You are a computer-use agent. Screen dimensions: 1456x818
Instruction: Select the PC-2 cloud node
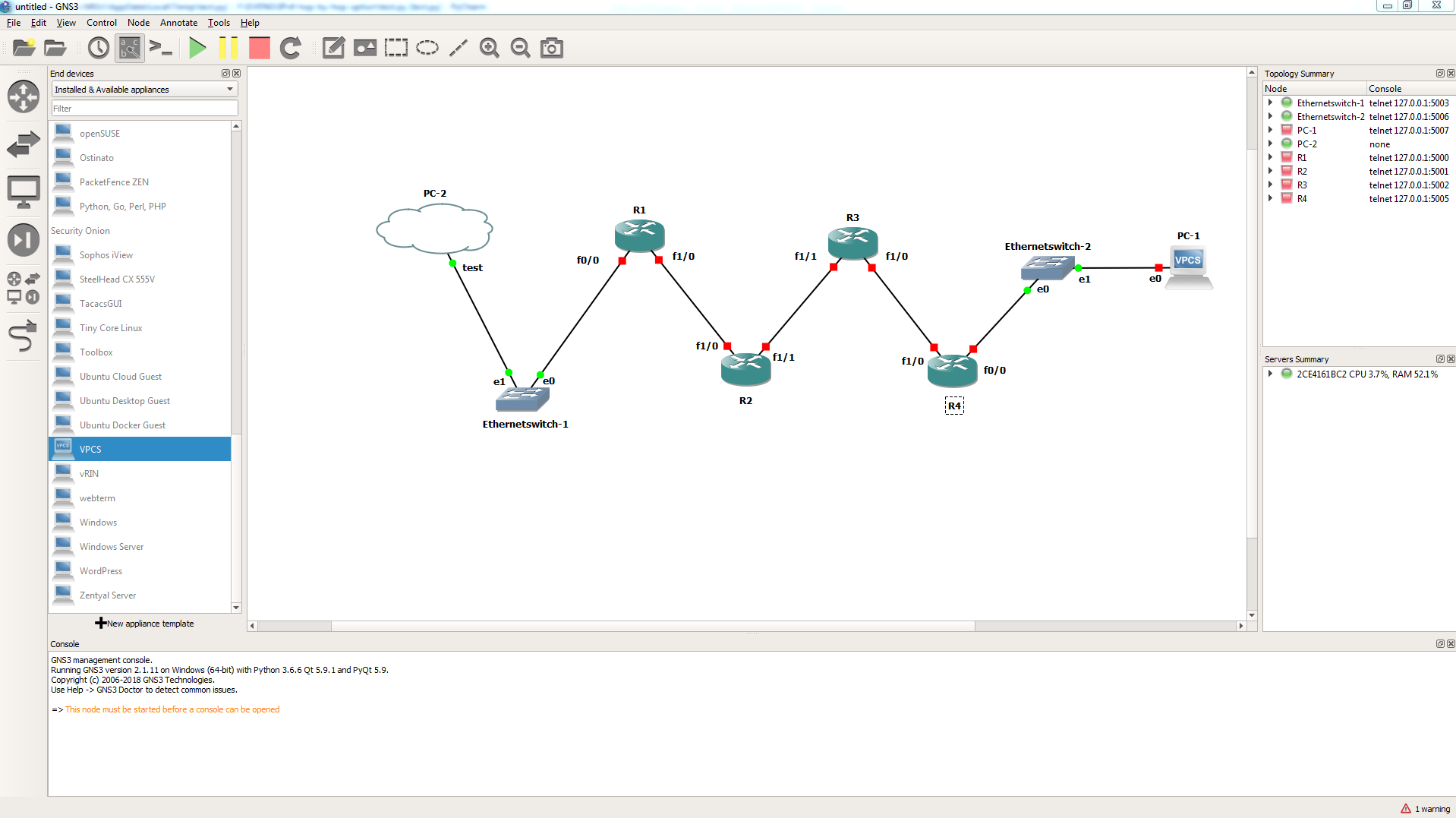point(434,229)
